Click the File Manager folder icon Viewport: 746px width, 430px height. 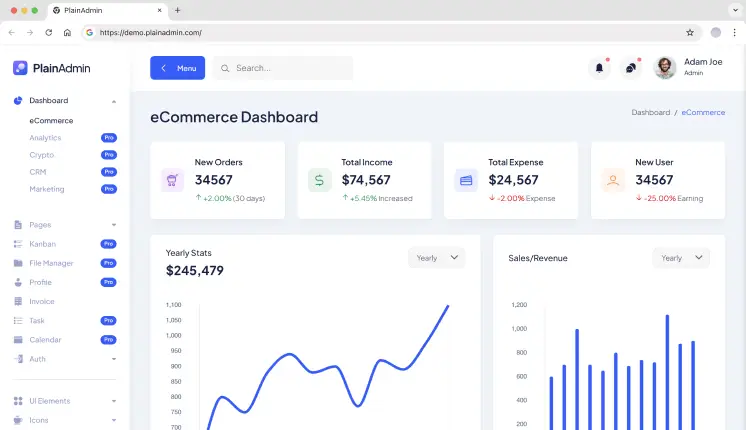[x=18, y=263]
